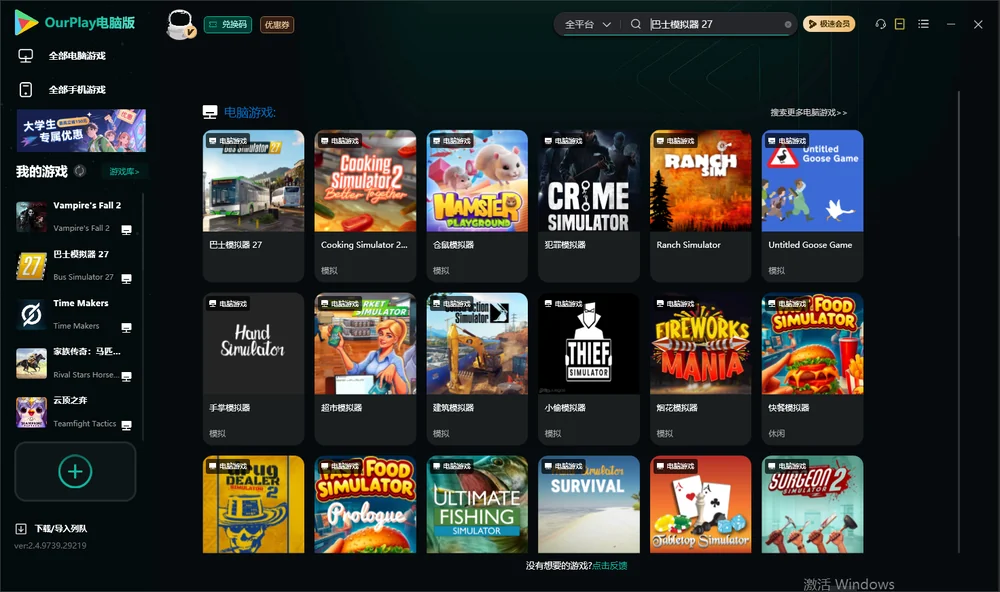Select 全部手机游戏 in the sidebar

click(x=77, y=90)
